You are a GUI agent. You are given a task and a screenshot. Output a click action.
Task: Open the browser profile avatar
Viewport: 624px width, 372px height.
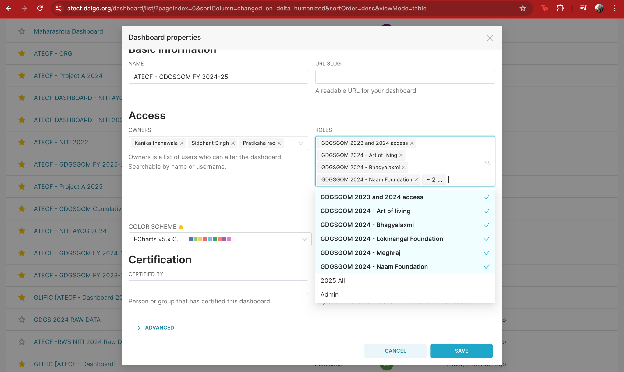pyautogui.click(x=599, y=8)
